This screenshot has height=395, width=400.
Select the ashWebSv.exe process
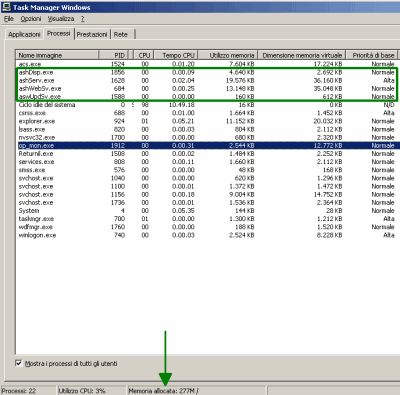point(207,88)
